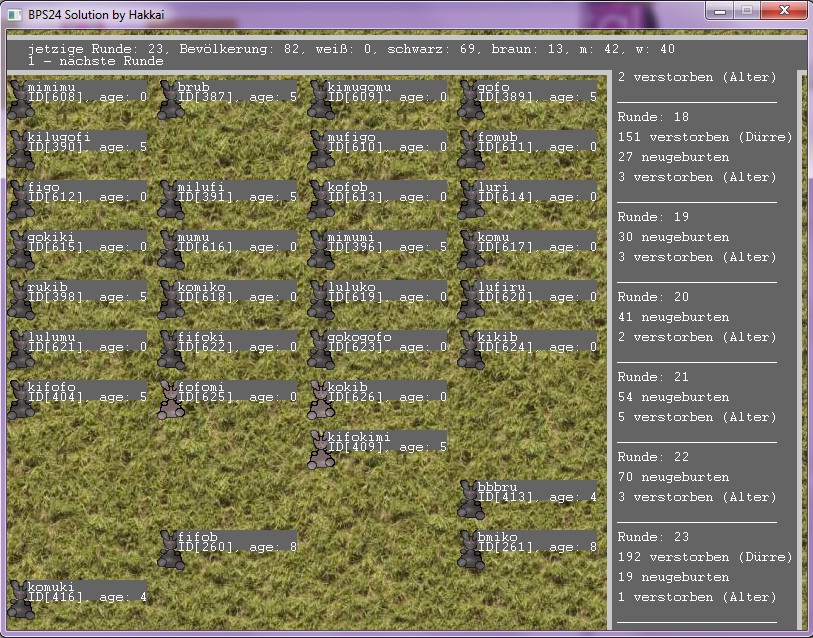Image resolution: width=813 pixels, height=638 pixels.
Task: Select the brub rabbit sprite
Action: [170, 99]
